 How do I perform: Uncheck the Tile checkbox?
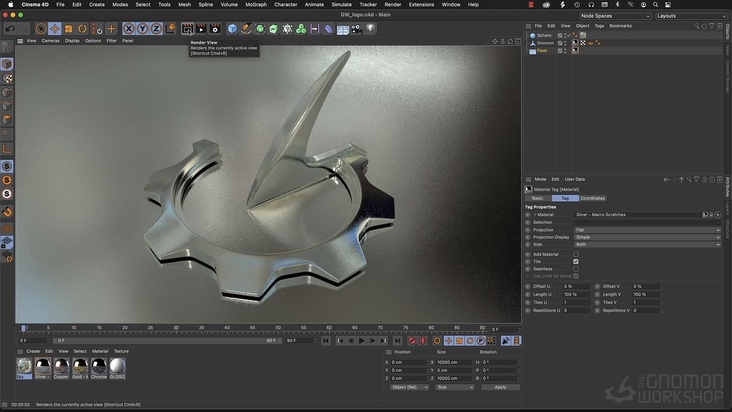click(x=576, y=261)
